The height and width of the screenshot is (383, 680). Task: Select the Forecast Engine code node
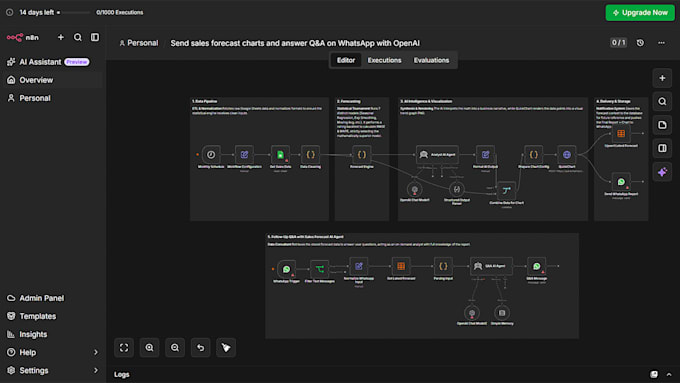(x=362, y=154)
